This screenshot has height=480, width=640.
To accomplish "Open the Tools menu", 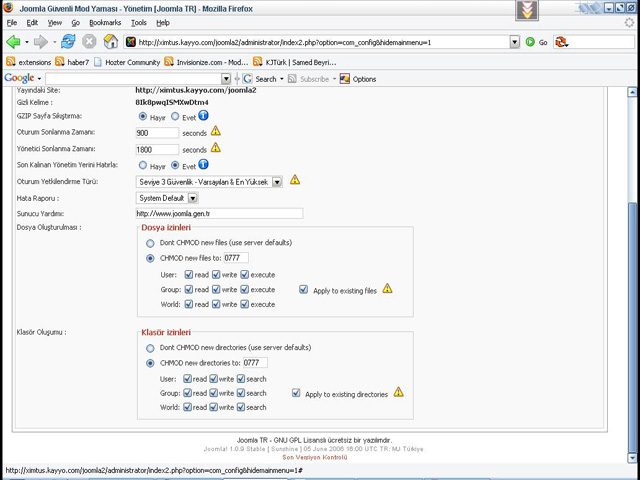I will click(x=139, y=23).
